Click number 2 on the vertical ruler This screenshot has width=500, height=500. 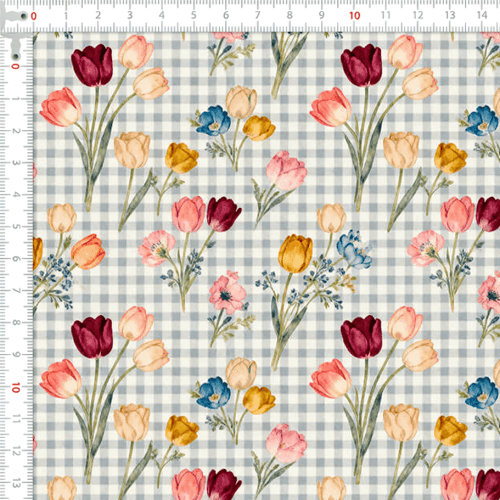pyautogui.click(x=16, y=130)
